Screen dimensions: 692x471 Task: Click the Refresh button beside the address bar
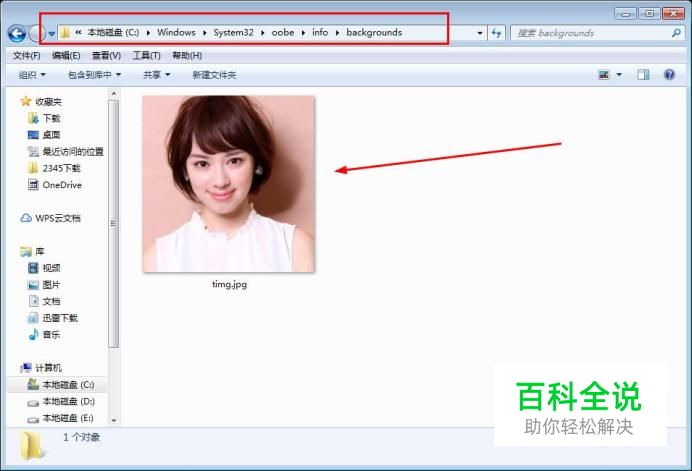[x=496, y=33]
